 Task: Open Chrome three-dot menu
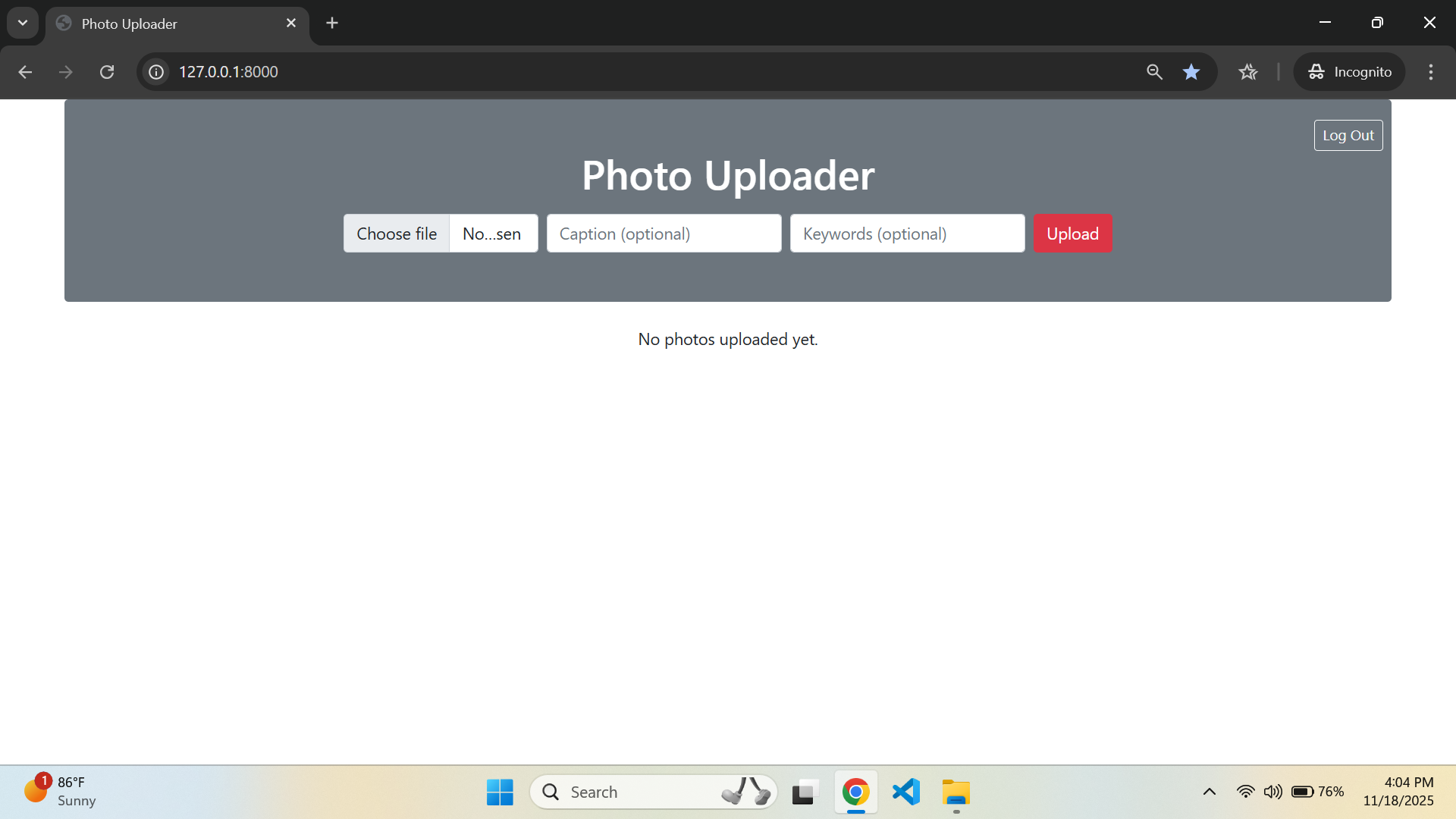pos(1431,72)
